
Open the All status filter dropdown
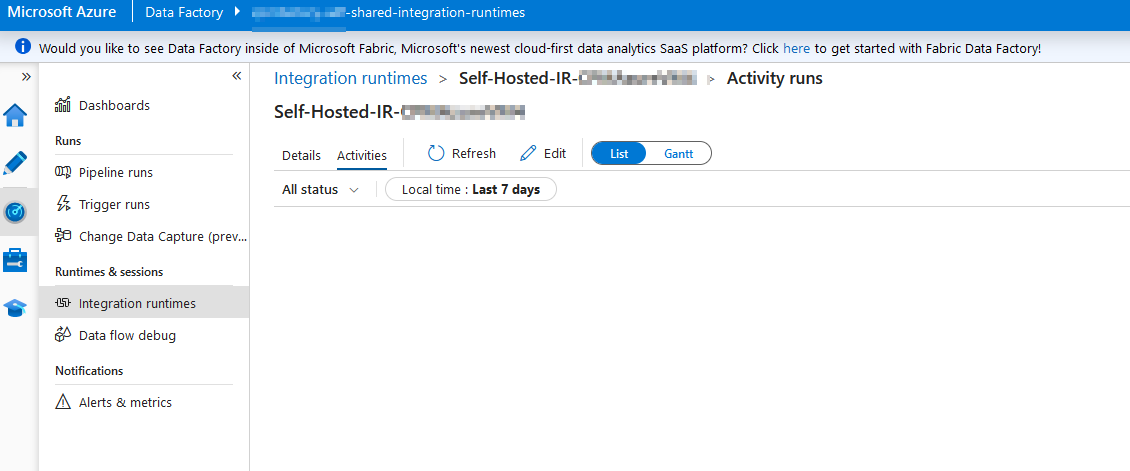(x=321, y=190)
